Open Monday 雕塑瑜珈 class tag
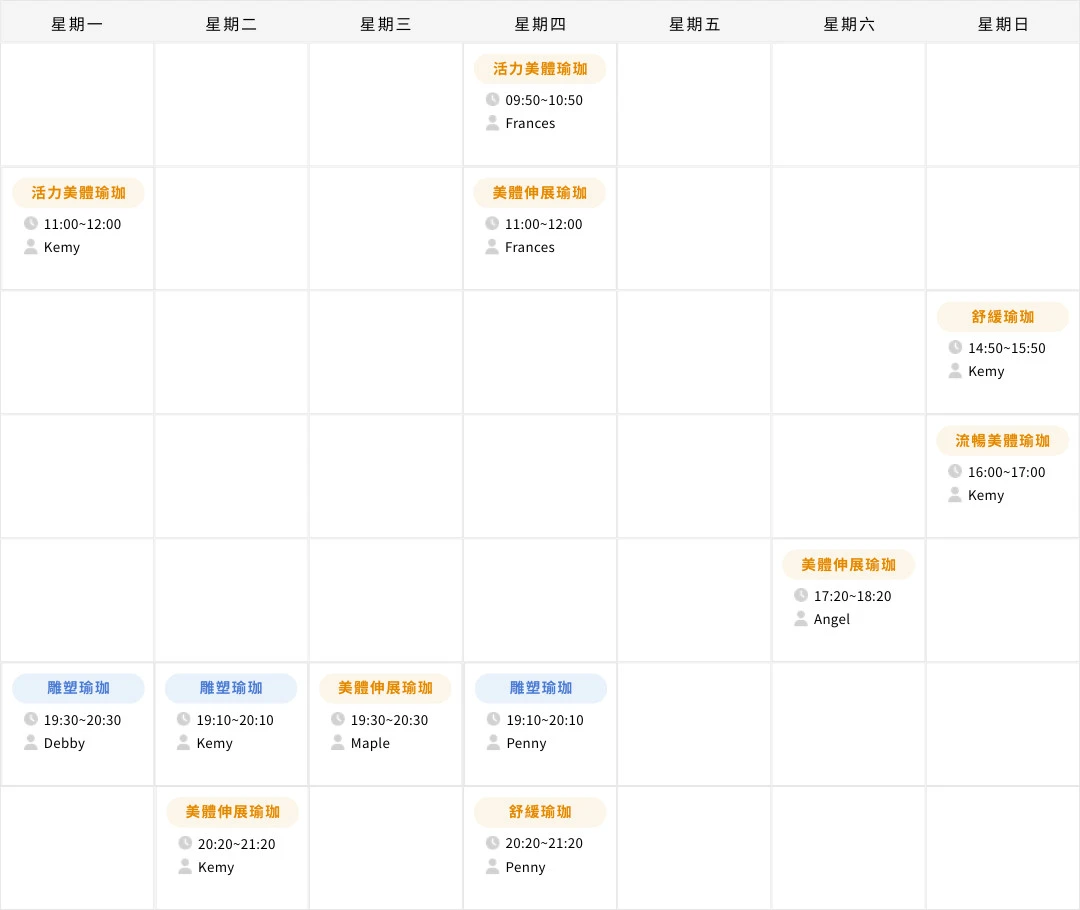Screen dimensions: 1080x910 [x=79, y=688]
